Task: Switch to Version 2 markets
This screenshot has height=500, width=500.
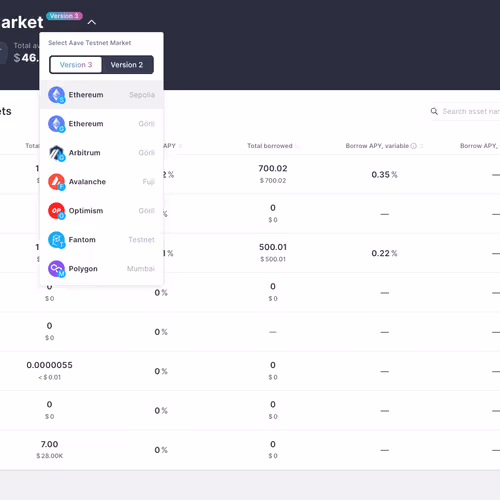Action: point(127,65)
